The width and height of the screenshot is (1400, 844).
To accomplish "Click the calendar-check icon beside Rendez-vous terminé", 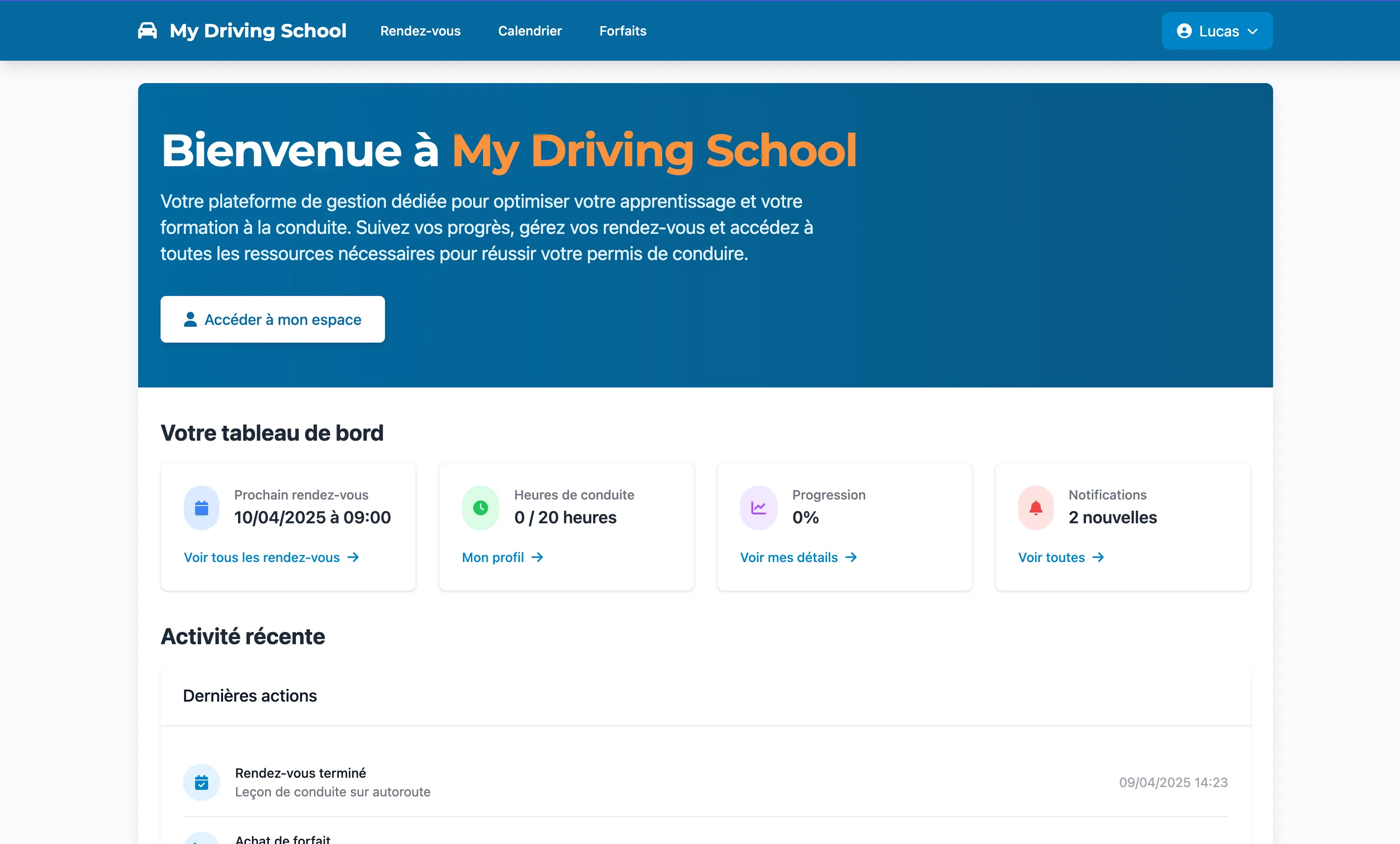I will pyautogui.click(x=202, y=782).
